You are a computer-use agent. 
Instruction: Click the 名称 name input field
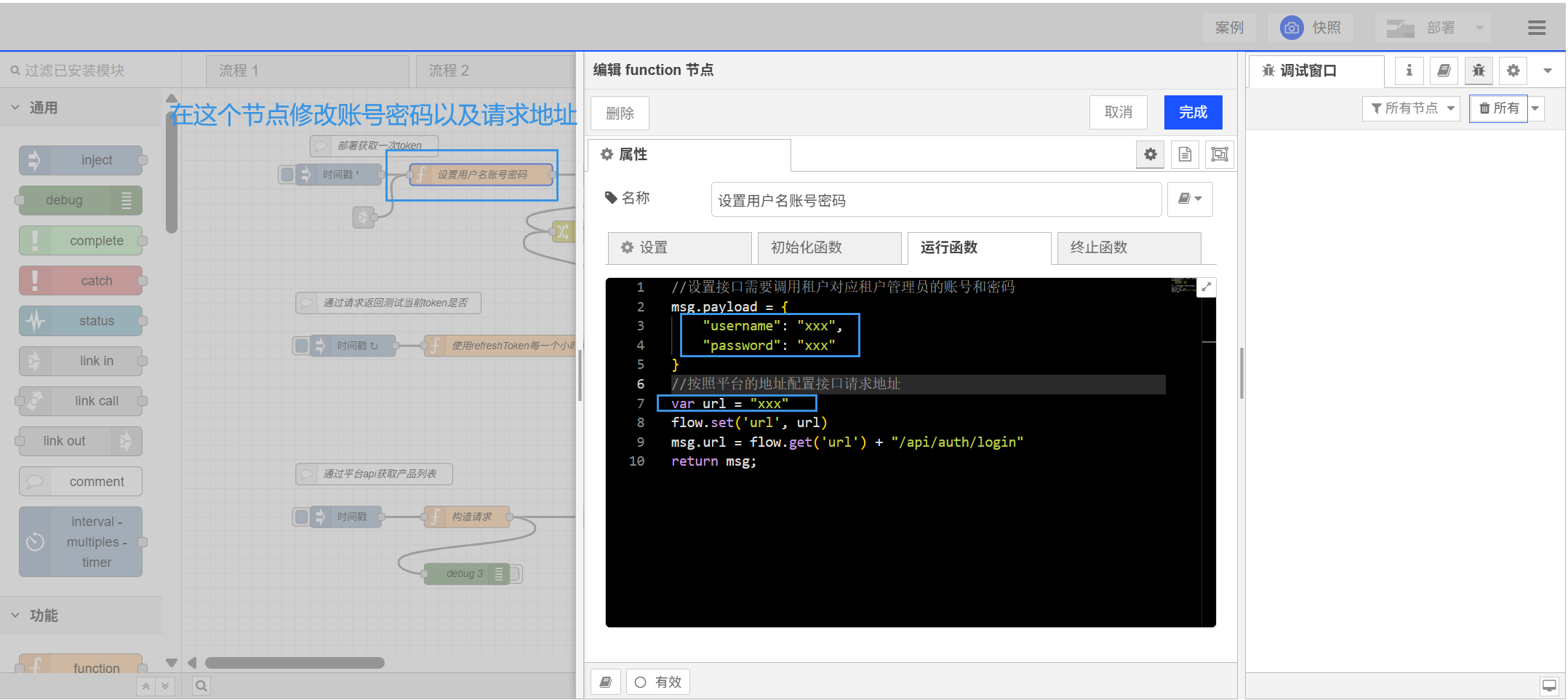936,199
